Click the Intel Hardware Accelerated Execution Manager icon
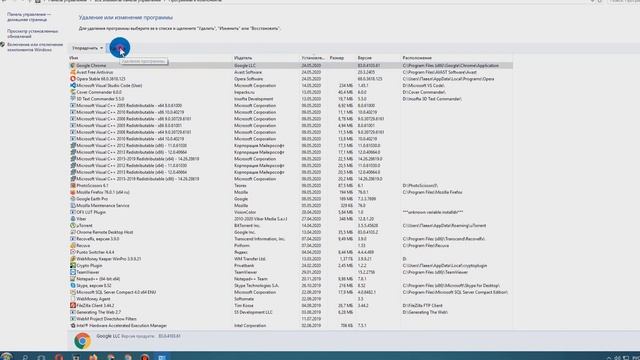 pyautogui.click(x=73, y=326)
